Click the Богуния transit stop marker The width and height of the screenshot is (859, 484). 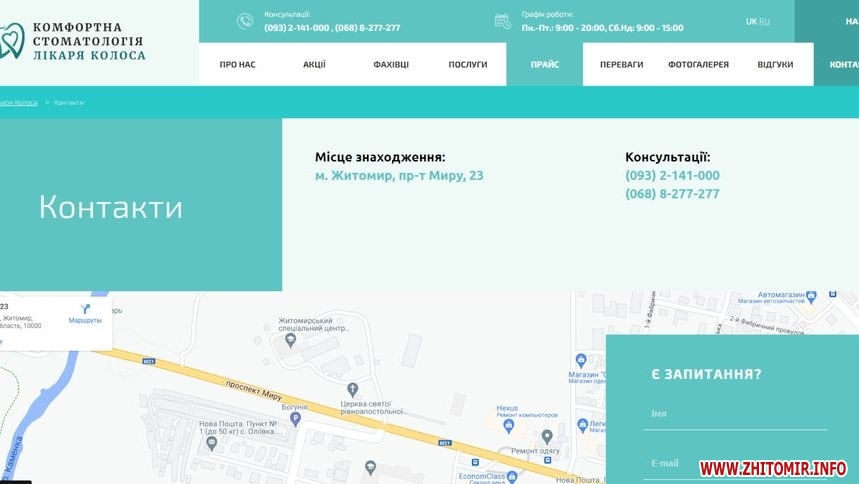point(295,420)
